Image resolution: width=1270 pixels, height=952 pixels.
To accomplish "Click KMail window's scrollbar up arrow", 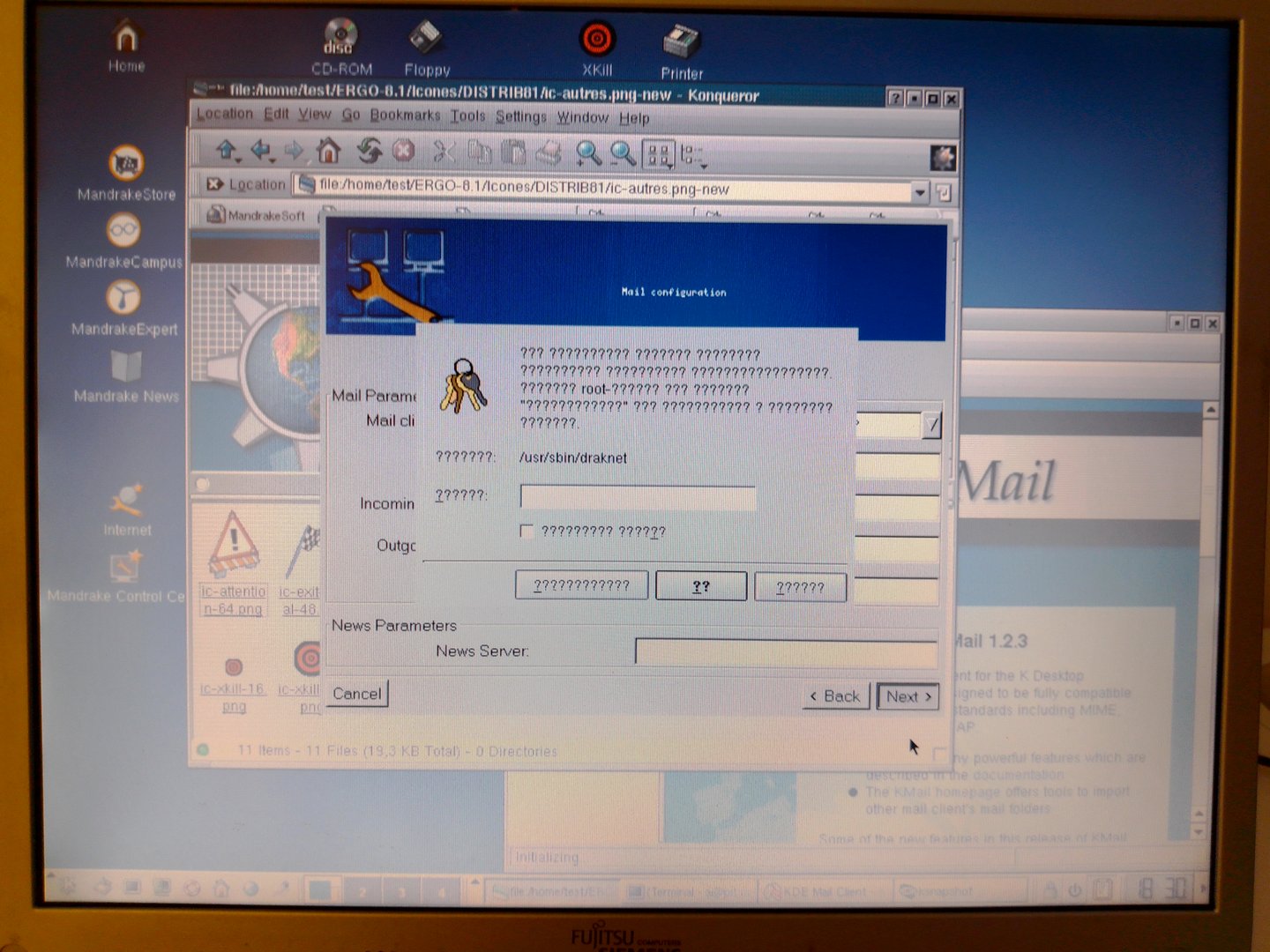I will pos(1210,410).
